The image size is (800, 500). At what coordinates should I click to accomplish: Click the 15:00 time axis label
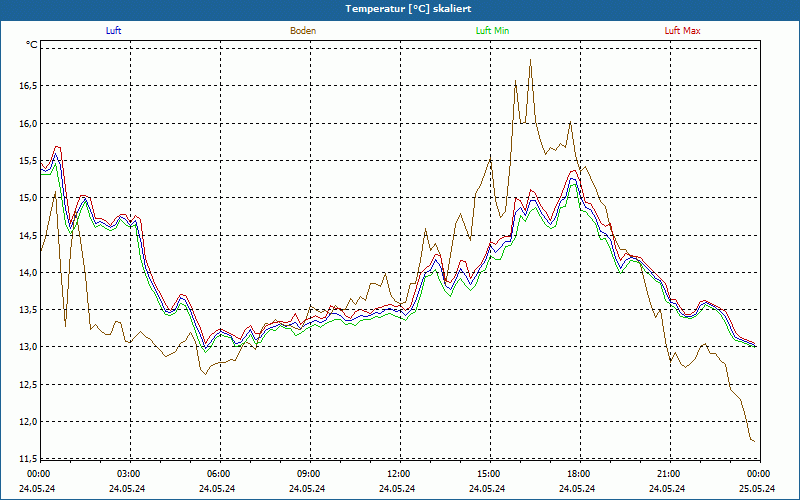(490, 474)
